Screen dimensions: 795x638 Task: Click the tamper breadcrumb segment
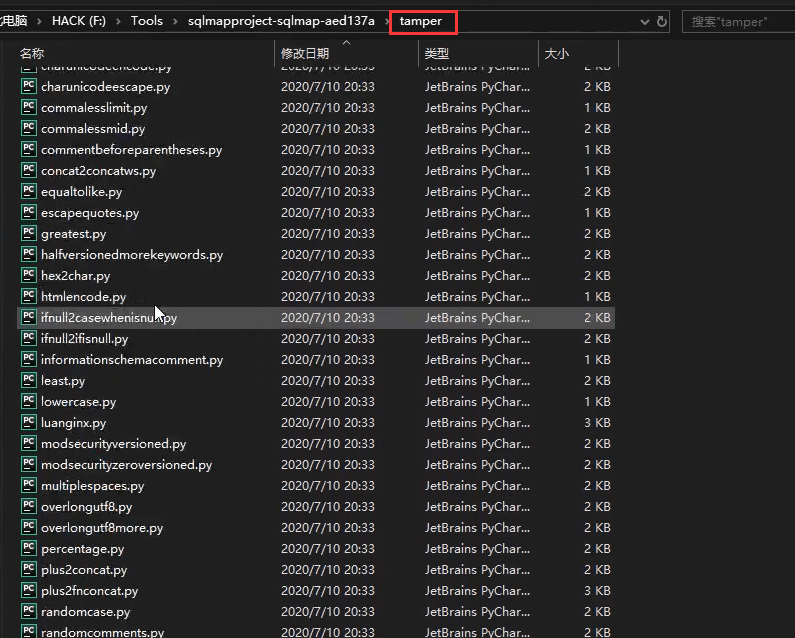click(420, 21)
